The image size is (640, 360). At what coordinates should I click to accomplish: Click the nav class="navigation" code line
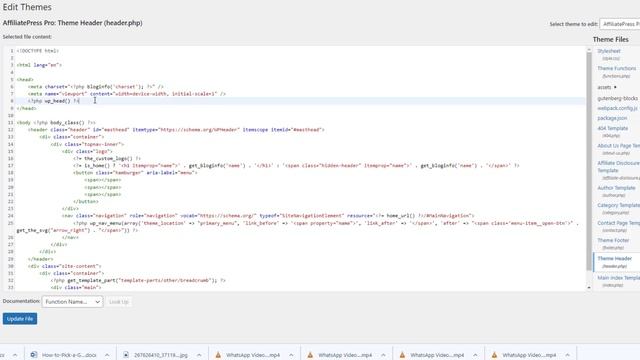click(268, 216)
